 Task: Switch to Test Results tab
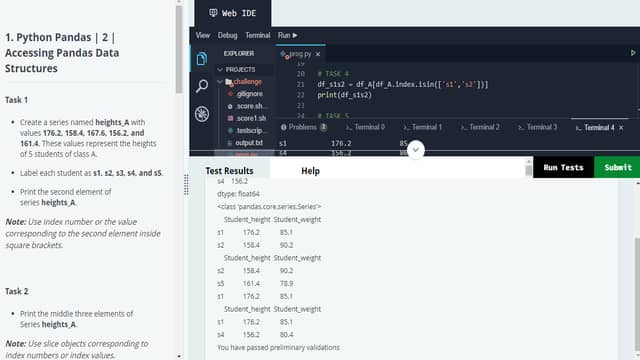[229, 171]
